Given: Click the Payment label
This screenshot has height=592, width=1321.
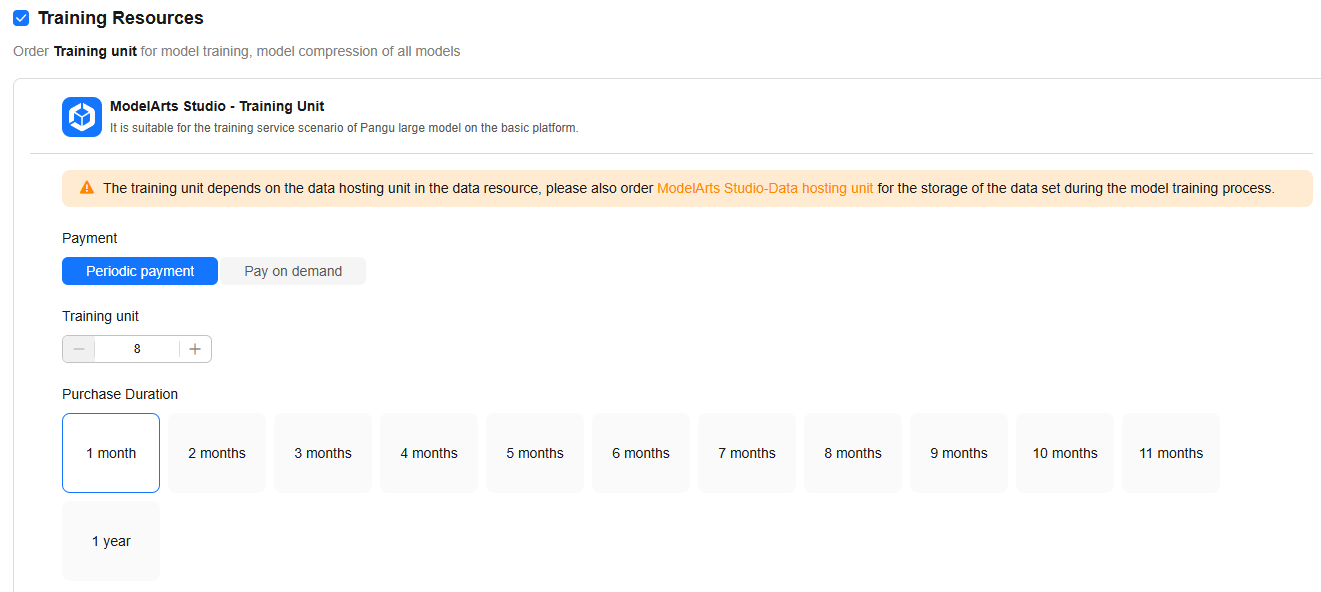Looking at the screenshot, I should 90,238.
